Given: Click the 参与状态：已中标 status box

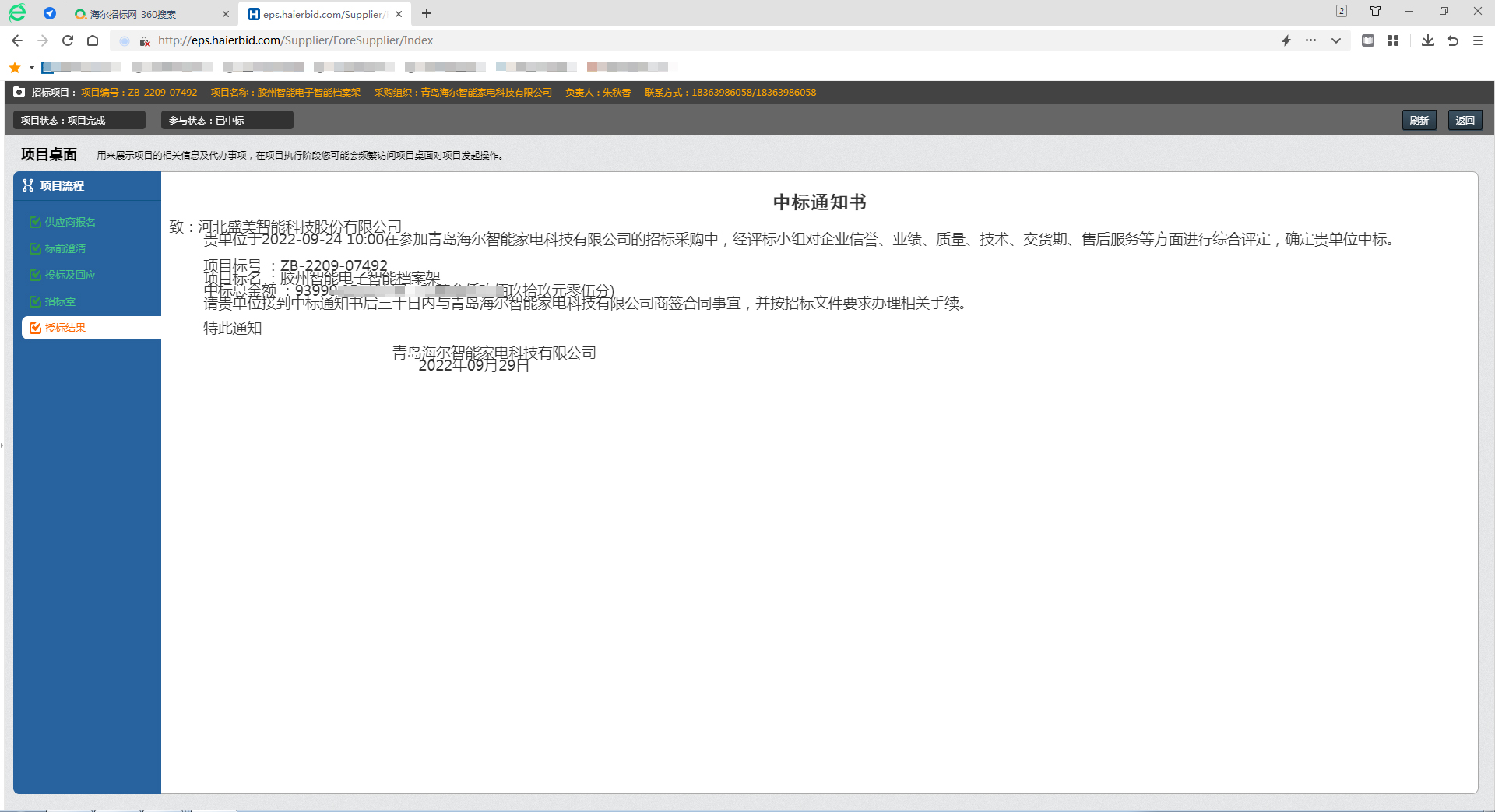Looking at the screenshot, I should pyautogui.click(x=227, y=120).
